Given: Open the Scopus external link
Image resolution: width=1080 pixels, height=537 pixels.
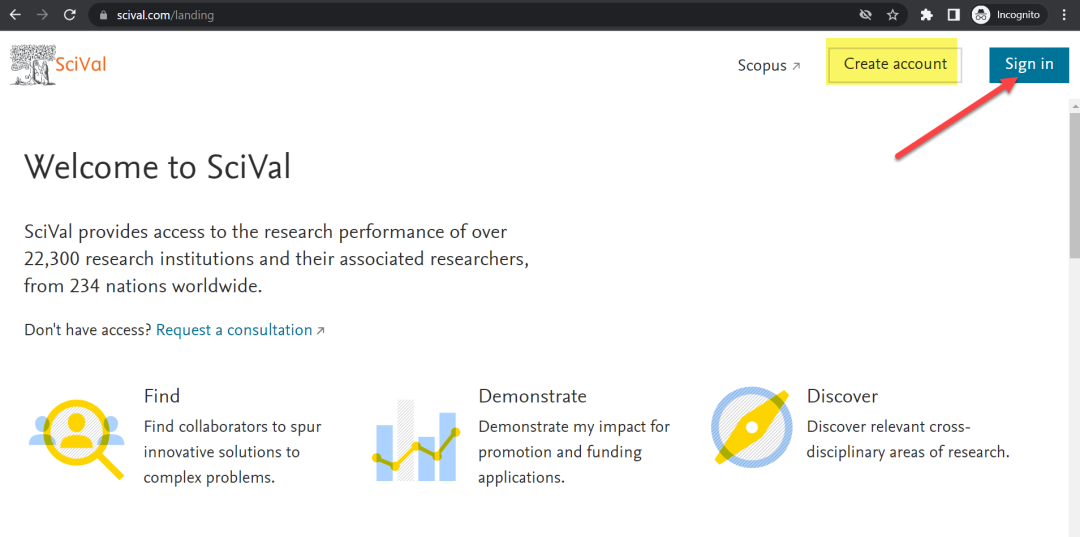Looking at the screenshot, I should click(769, 66).
